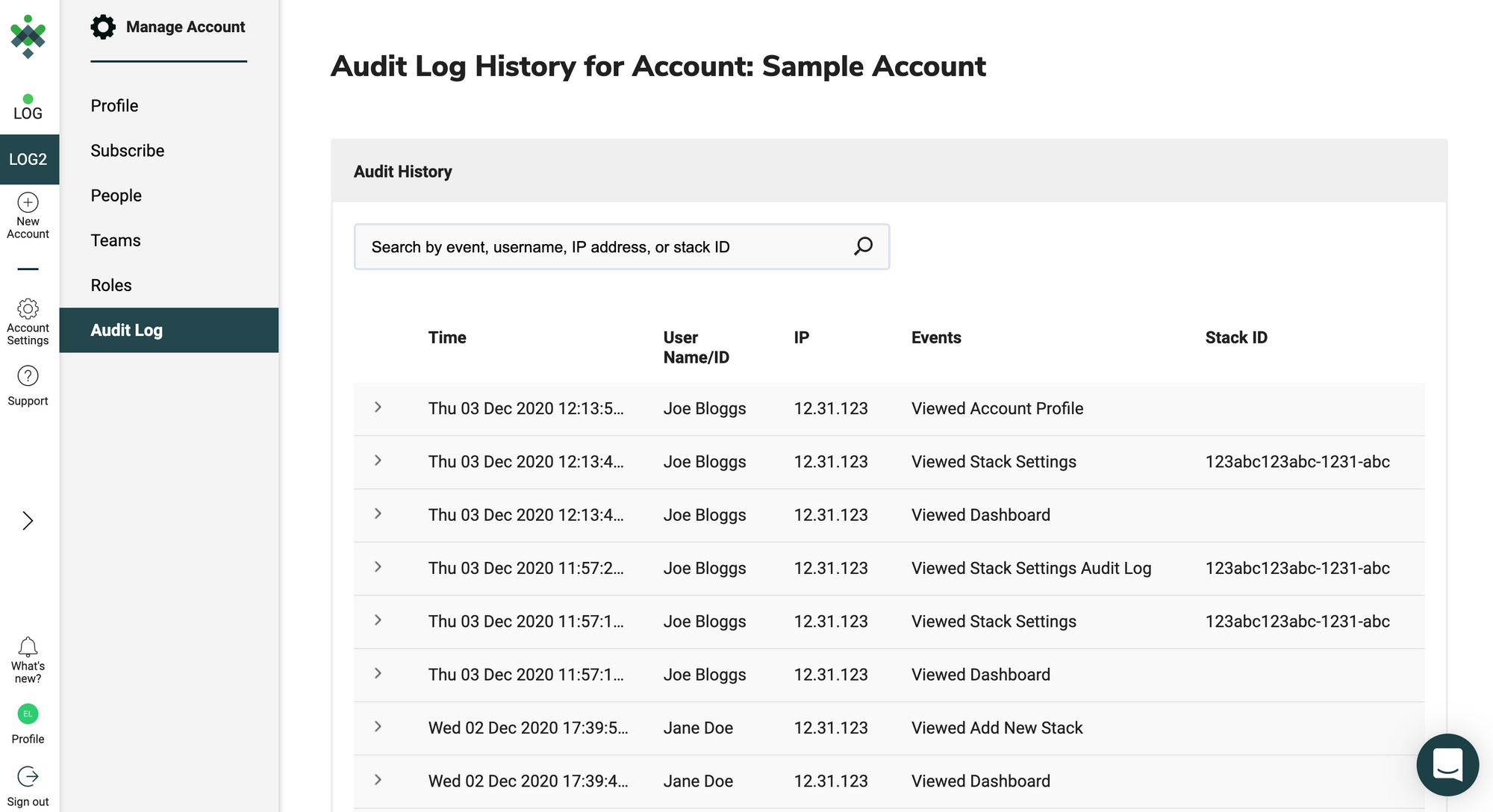Click the green EL Profile avatar

tap(28, 714)
